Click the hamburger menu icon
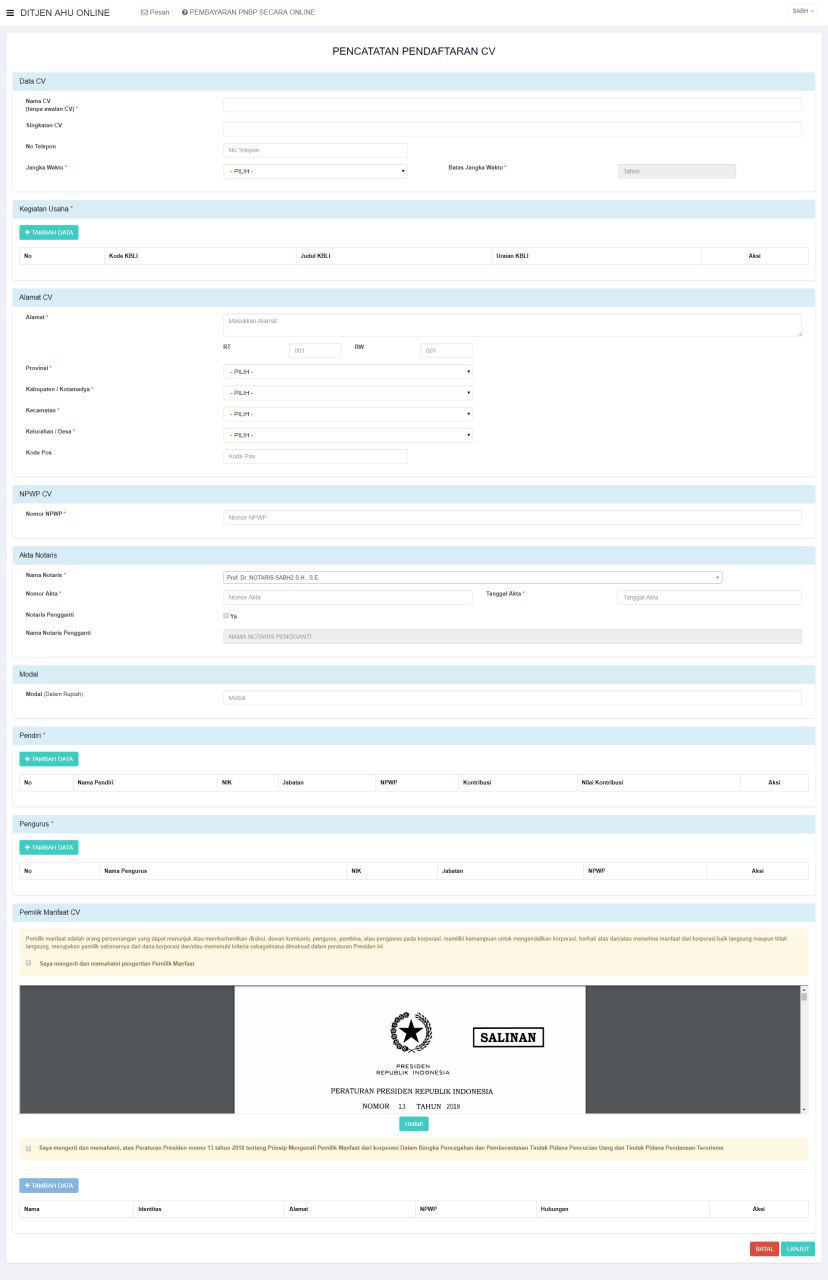Viewport: 828px width, 1280px height. point(10,13)
